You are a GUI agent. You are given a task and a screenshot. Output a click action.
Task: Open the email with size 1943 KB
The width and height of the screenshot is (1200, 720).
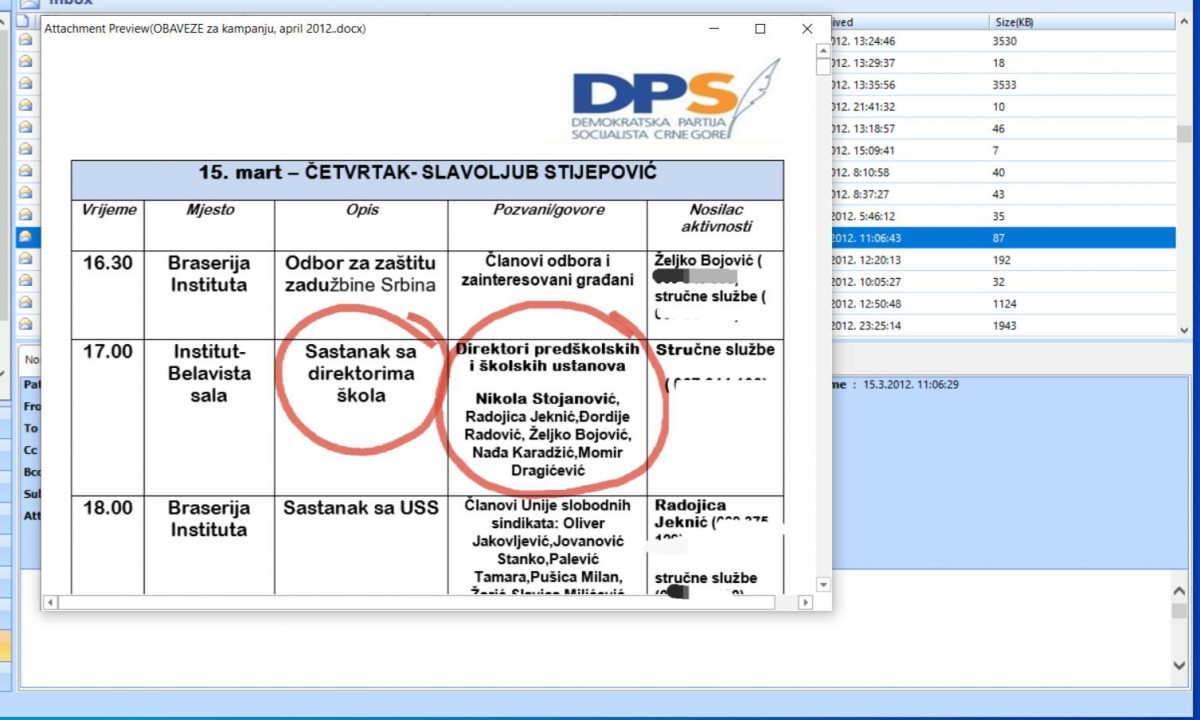[x=1000, y=326]
